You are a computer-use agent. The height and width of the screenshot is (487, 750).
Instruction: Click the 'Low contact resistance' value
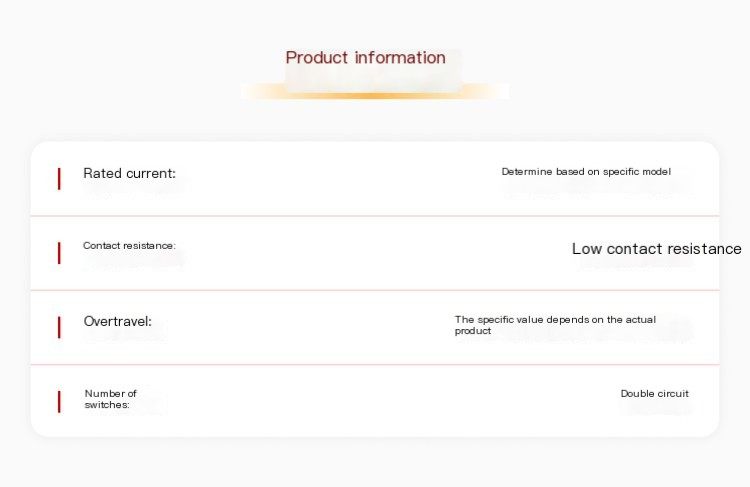[657, 249]
